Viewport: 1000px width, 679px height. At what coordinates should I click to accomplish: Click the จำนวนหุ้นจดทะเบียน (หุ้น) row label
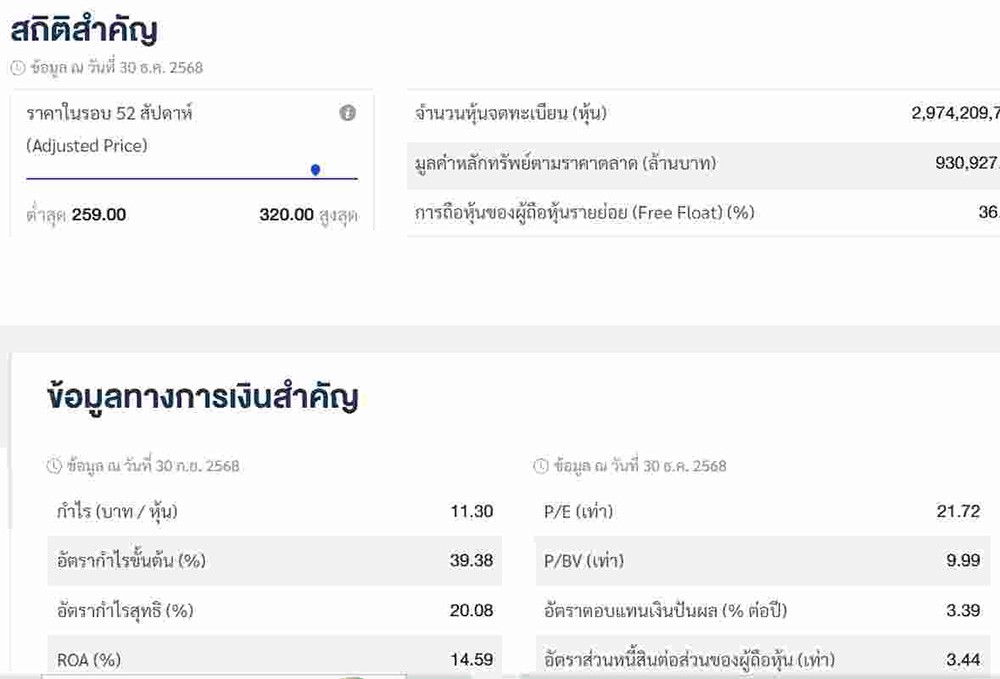tap(511, 113)
